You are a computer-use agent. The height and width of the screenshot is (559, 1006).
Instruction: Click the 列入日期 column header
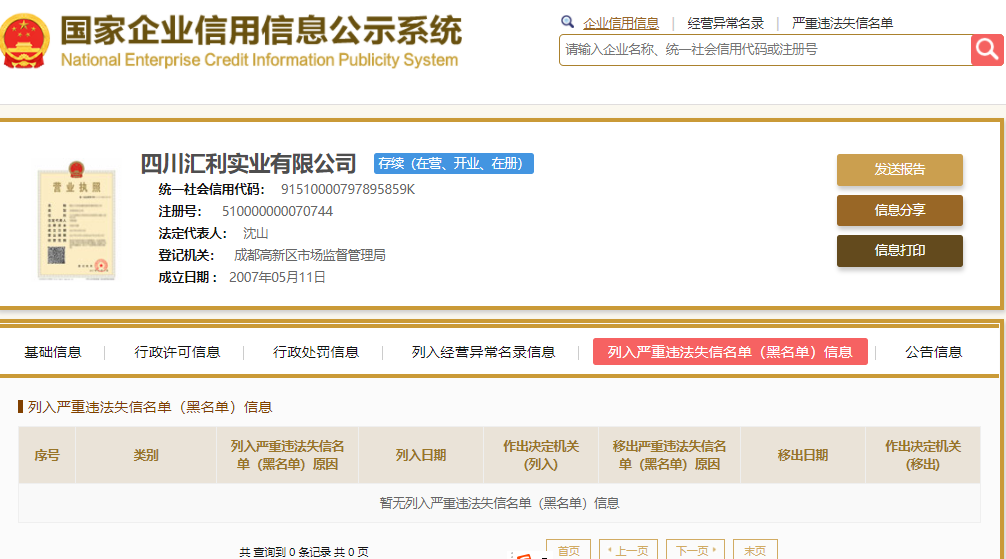420,455
